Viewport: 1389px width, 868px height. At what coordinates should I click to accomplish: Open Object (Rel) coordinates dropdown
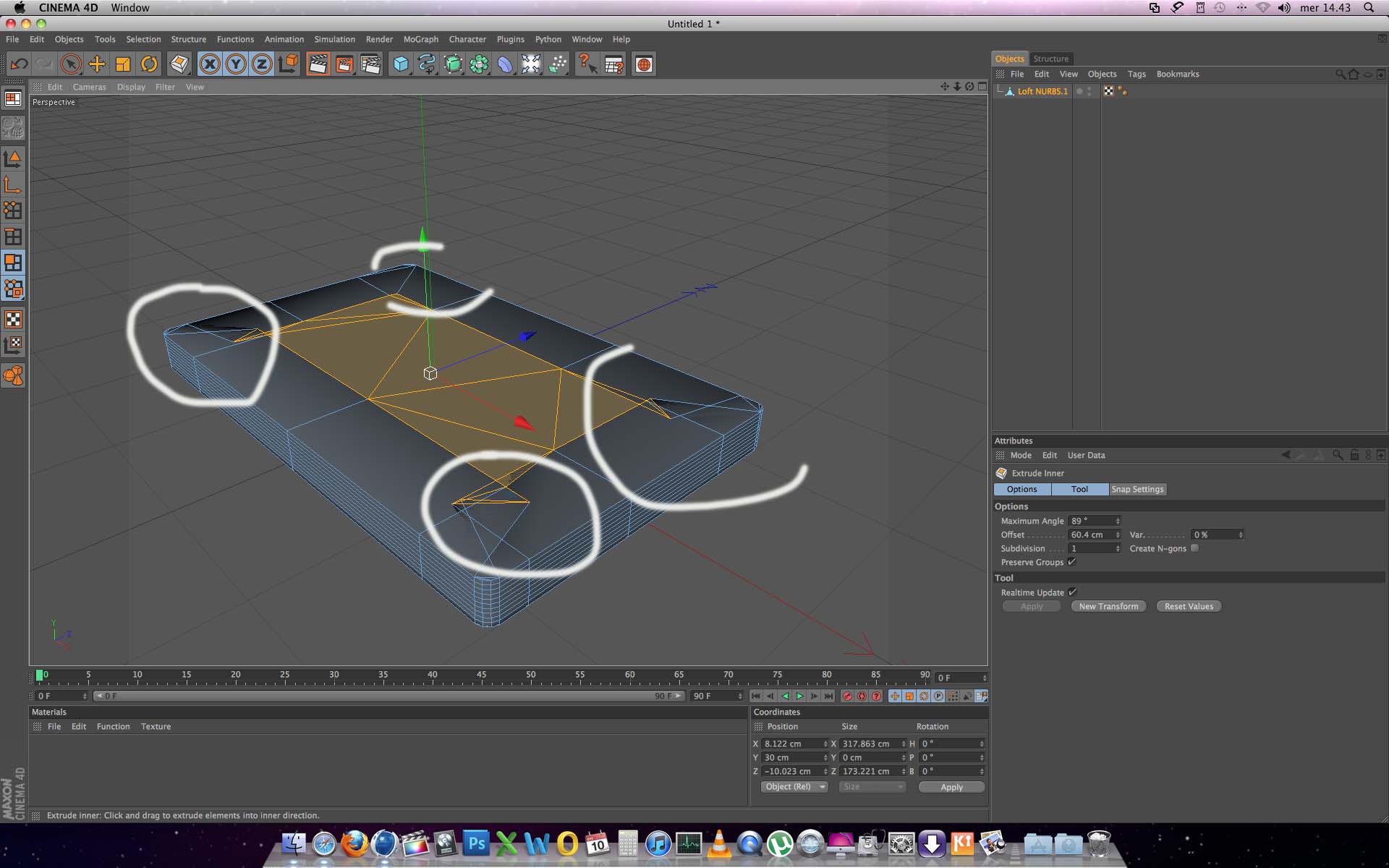[794, 787]
